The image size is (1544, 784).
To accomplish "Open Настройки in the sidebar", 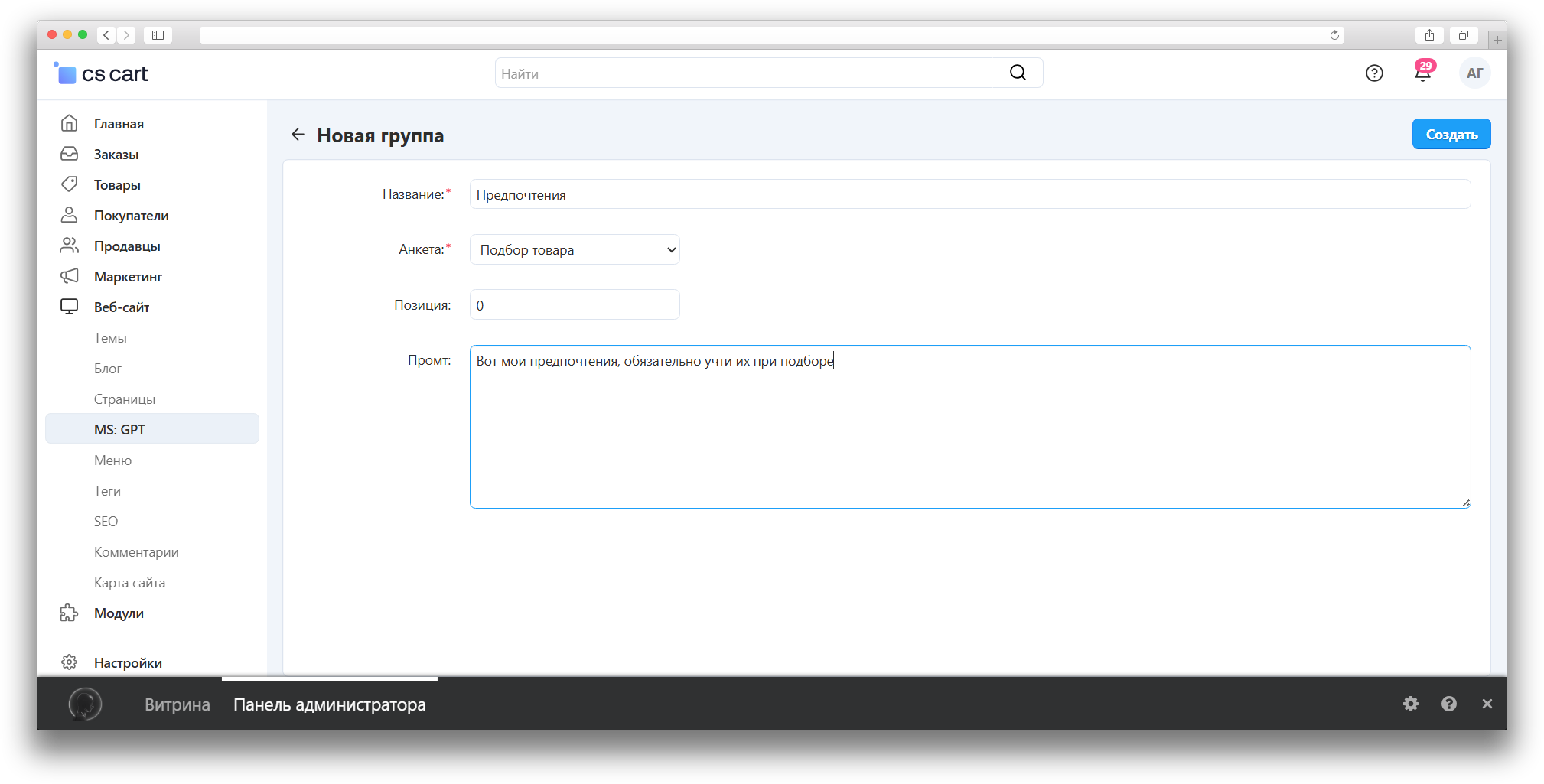I will tap(128, 663).
